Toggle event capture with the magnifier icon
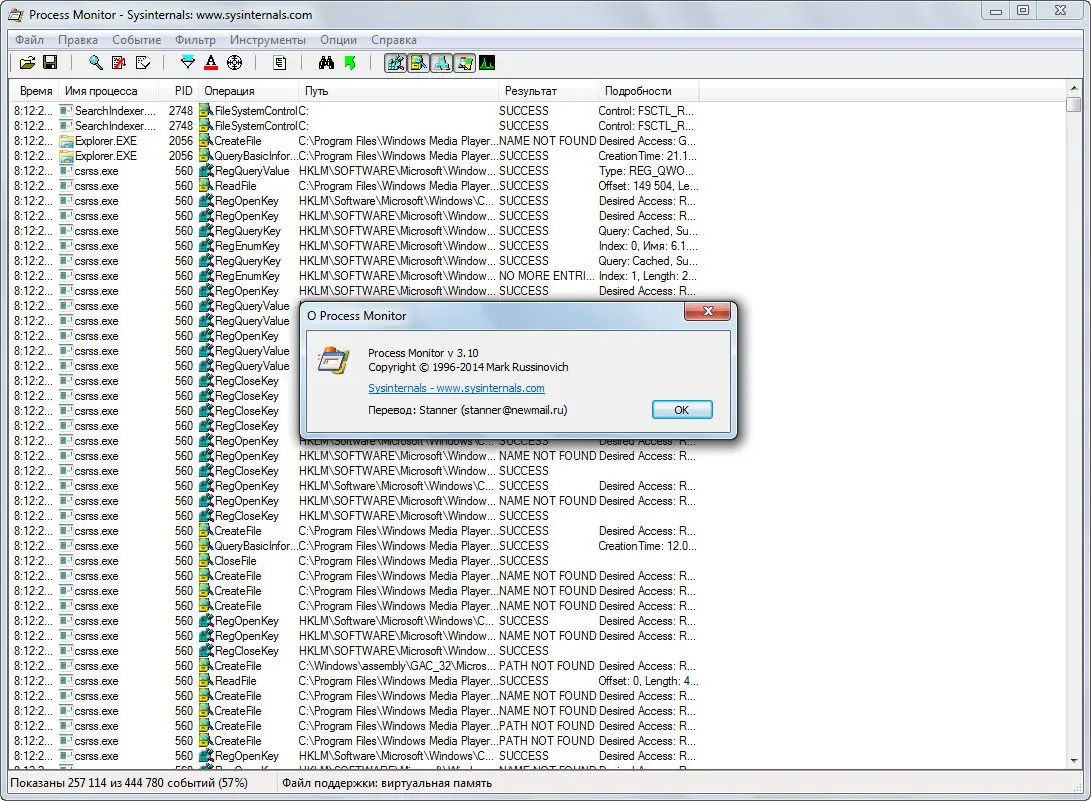This screenshot has width=1091, height=801. (95, 63)
